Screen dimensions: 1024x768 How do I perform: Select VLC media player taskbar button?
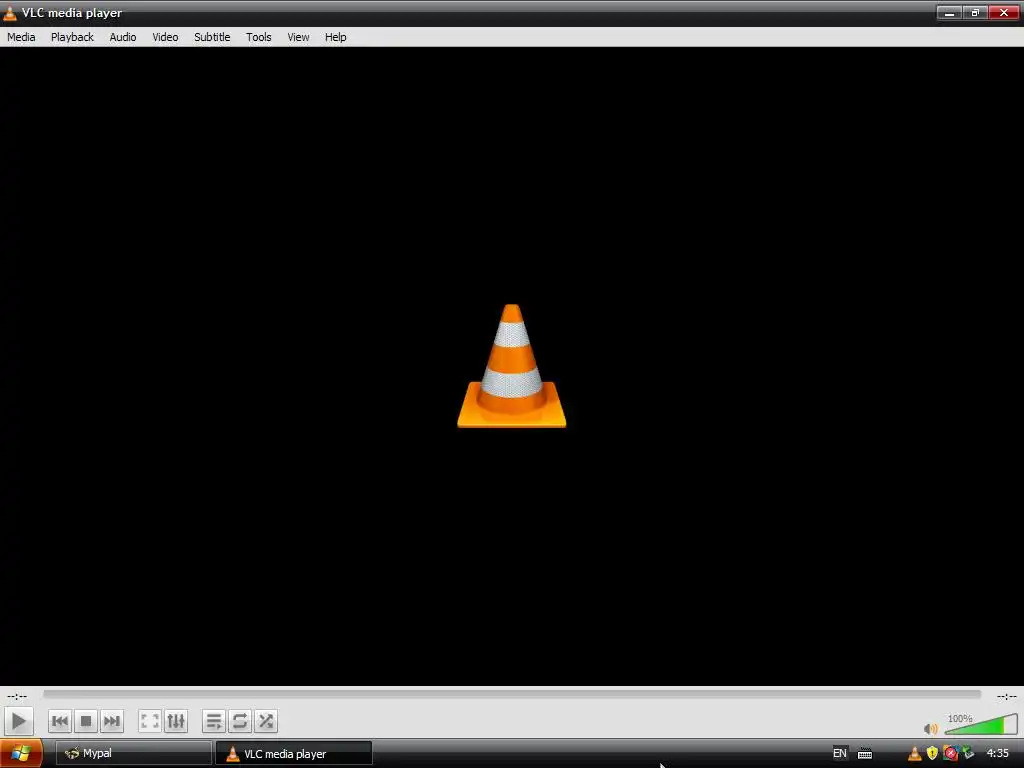tap(294, 754)
